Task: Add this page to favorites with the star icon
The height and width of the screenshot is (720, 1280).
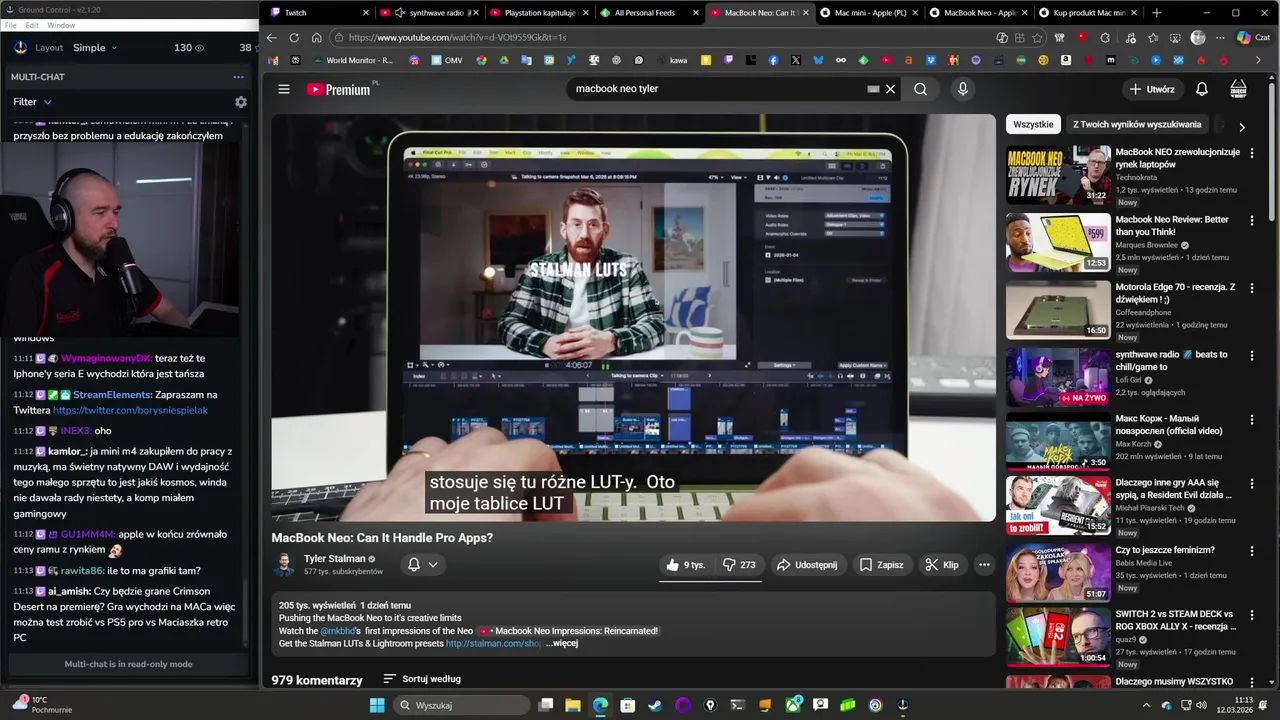Action: (1037, 38)
